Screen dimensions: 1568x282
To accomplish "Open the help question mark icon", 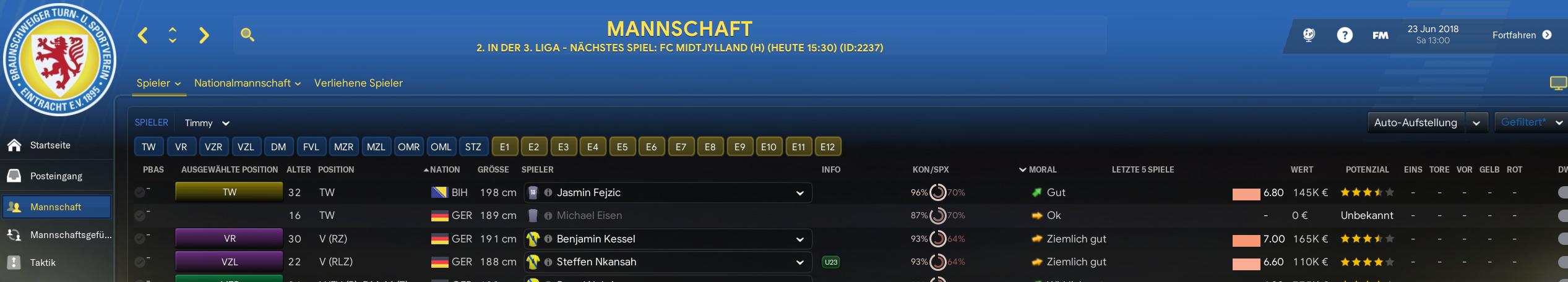I will 1345,35.
